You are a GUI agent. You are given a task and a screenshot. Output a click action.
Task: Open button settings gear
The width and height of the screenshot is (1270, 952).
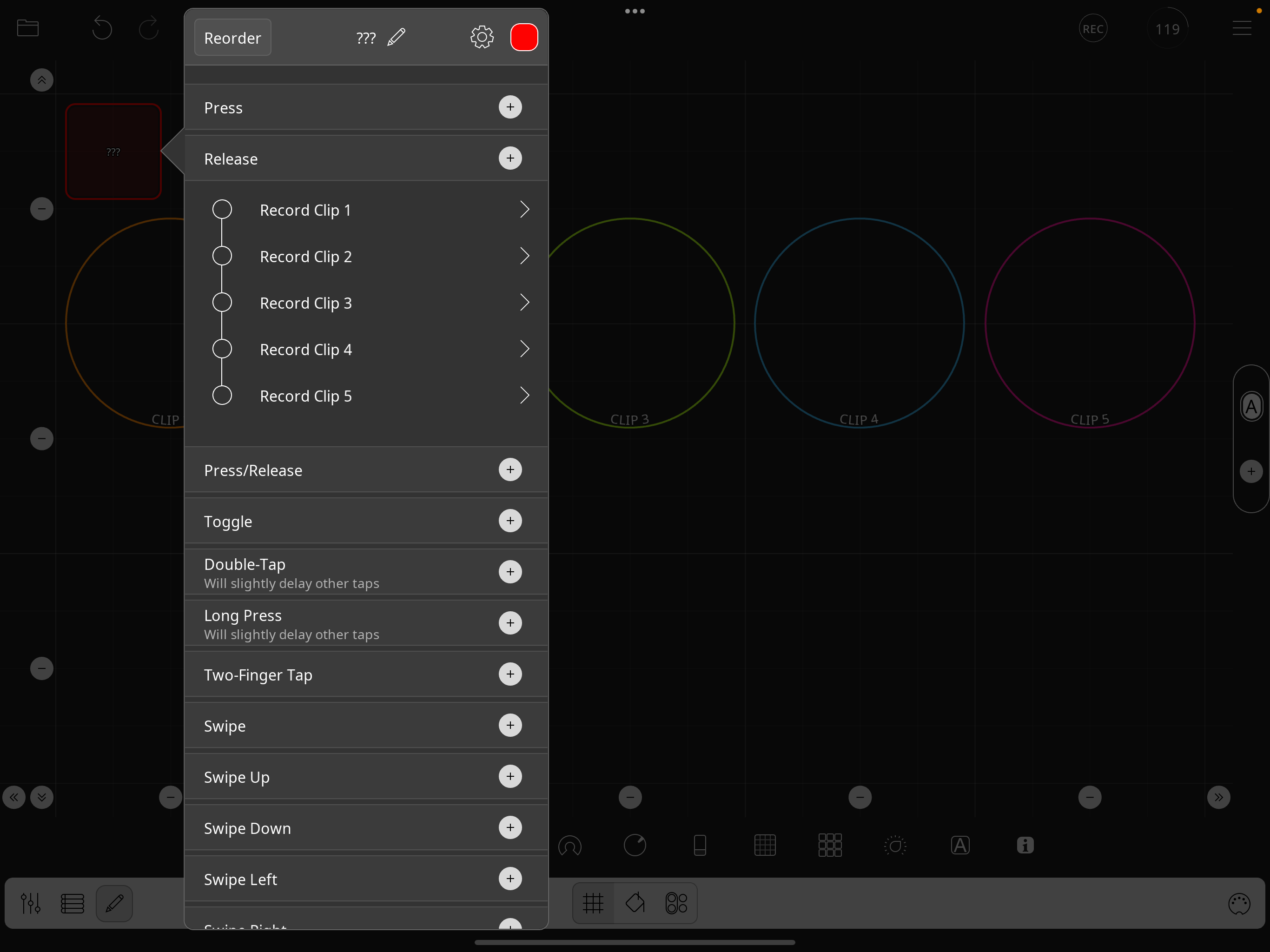pyautogui.click(x=482, y=37)
